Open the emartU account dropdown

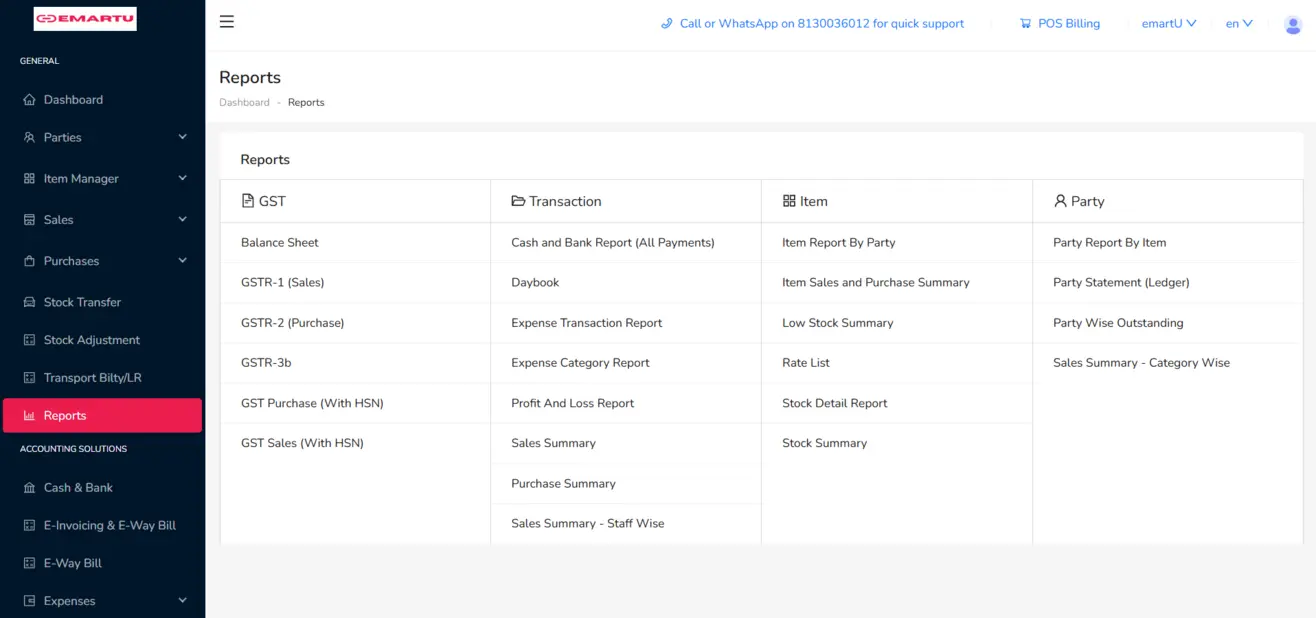1168,24
